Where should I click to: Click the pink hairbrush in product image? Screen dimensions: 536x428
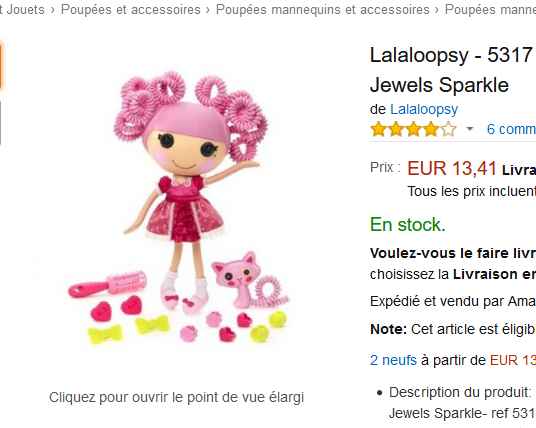click(x=107, y=284)
